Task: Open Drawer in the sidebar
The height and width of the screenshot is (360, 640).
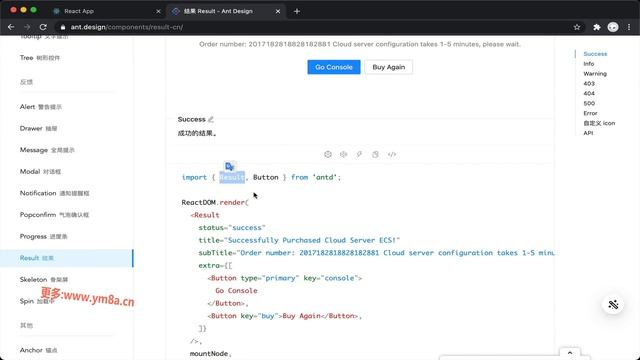Action: click(38, 129)
